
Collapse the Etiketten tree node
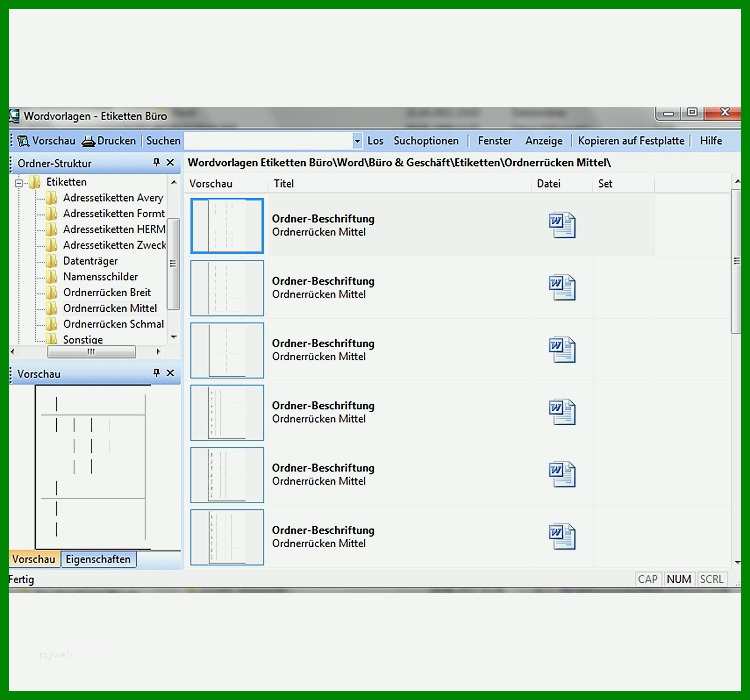coord(19,183)
